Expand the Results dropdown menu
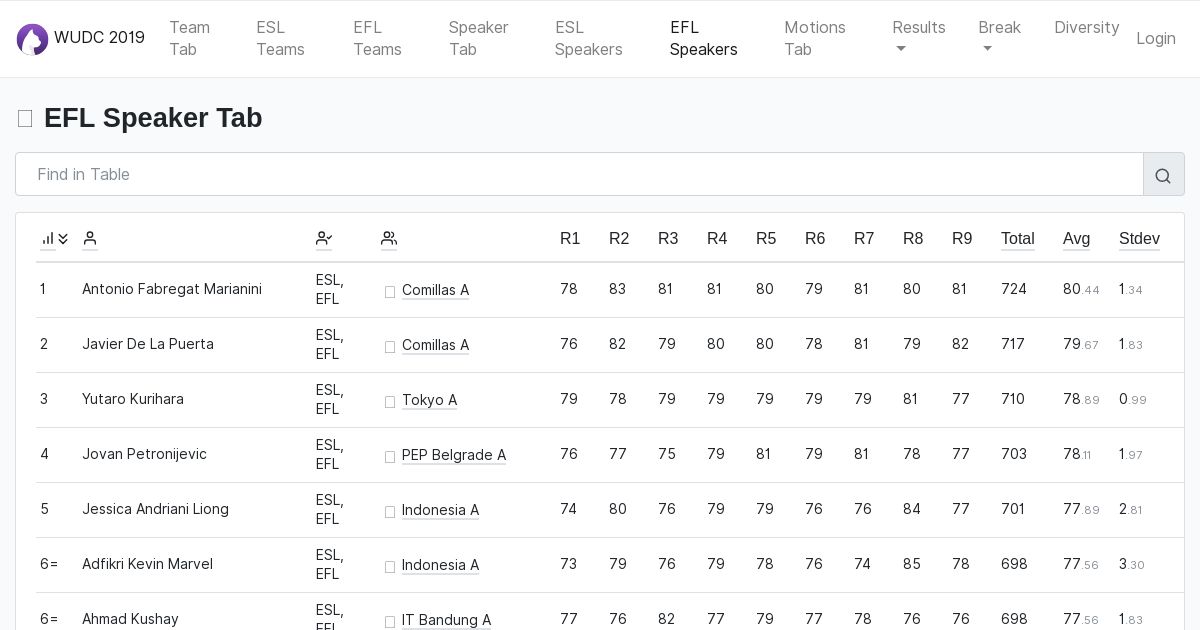 point(919,38)
